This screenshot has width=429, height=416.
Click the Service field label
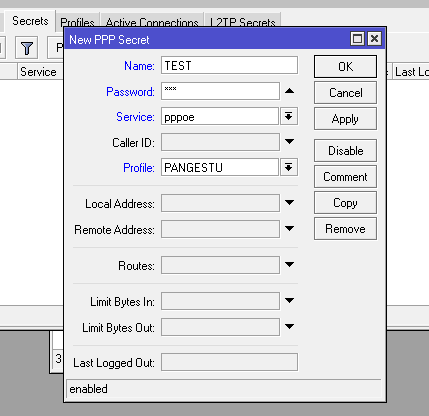tap(135, 117)
